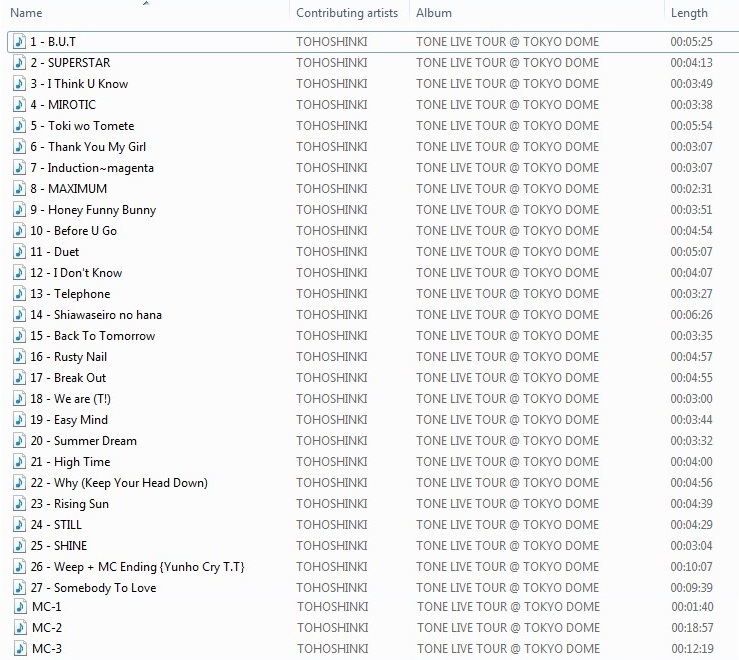The width and height of the screenshot is (739, 660).
Task: Click the file icon of 7 - Induction~magenta
Action: pos(19,168)
